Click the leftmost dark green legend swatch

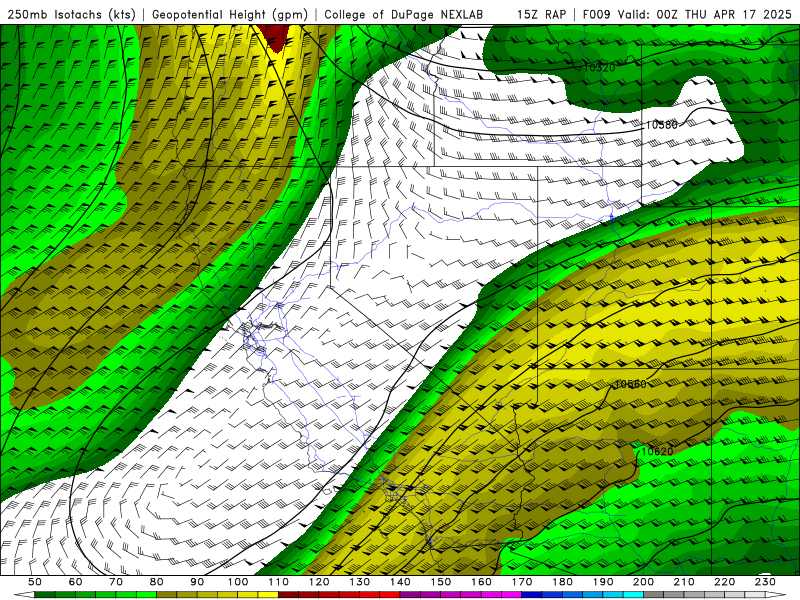pyautogui.click(x=45, y=595)
